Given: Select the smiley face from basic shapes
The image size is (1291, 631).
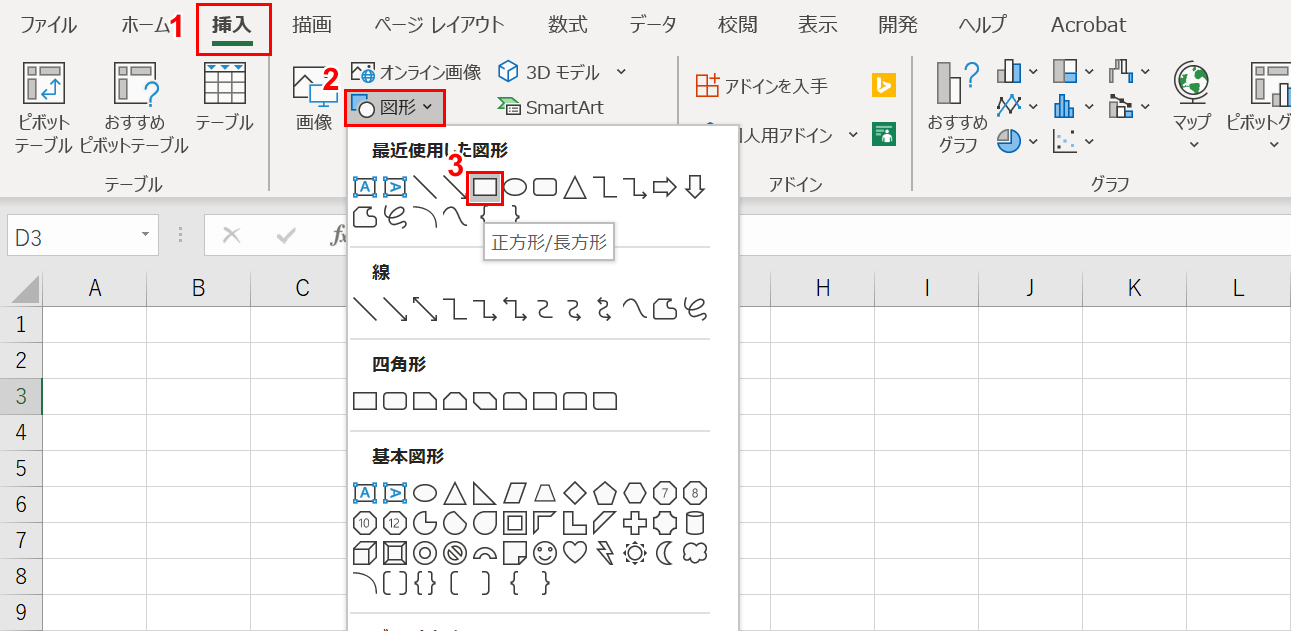Looking at the screenshot, I should (x=545, y=553).
